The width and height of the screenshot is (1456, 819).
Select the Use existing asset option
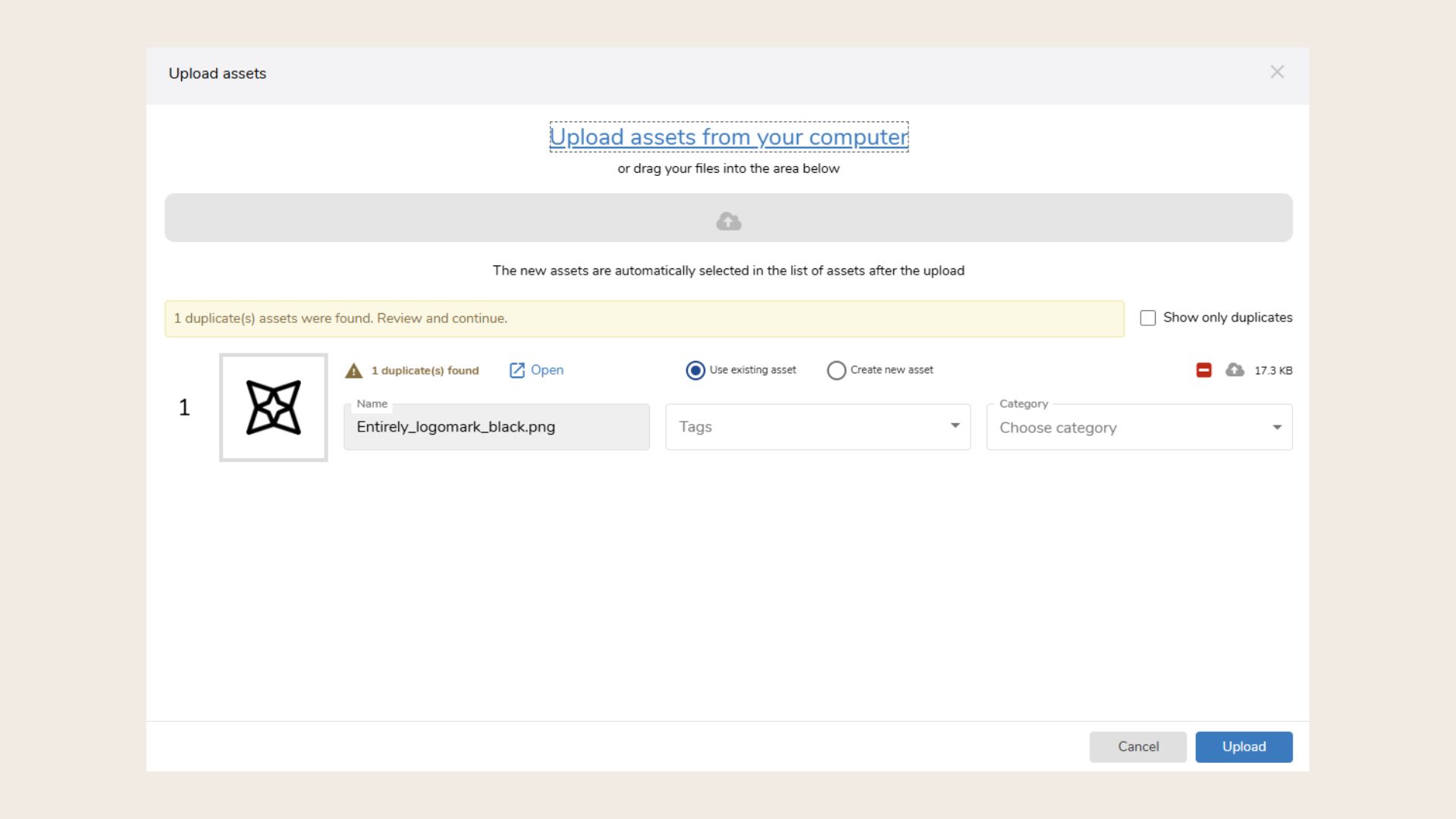coord(695,370)
